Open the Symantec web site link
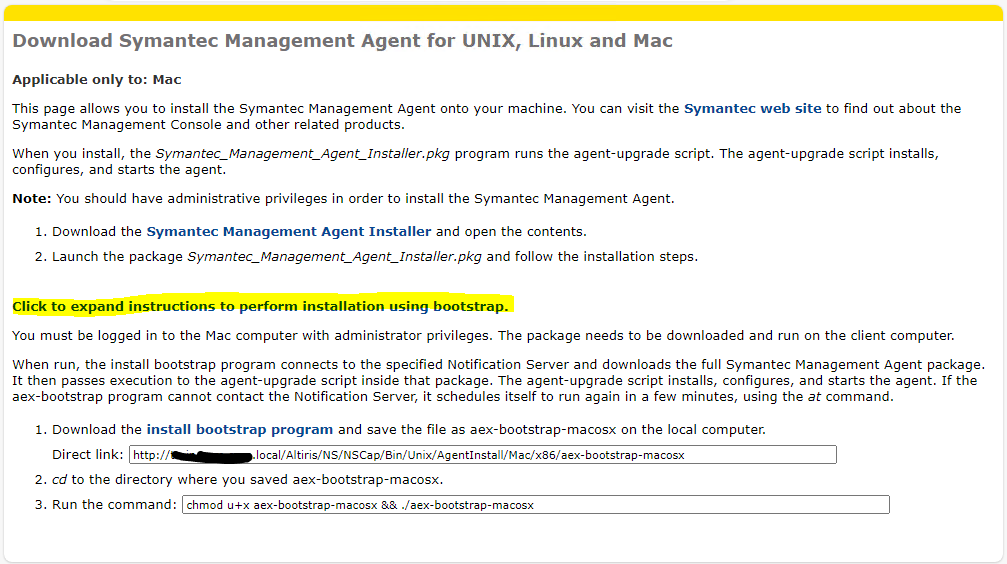The height and width of the screenshot is (564, 1007). click(752, 108)
